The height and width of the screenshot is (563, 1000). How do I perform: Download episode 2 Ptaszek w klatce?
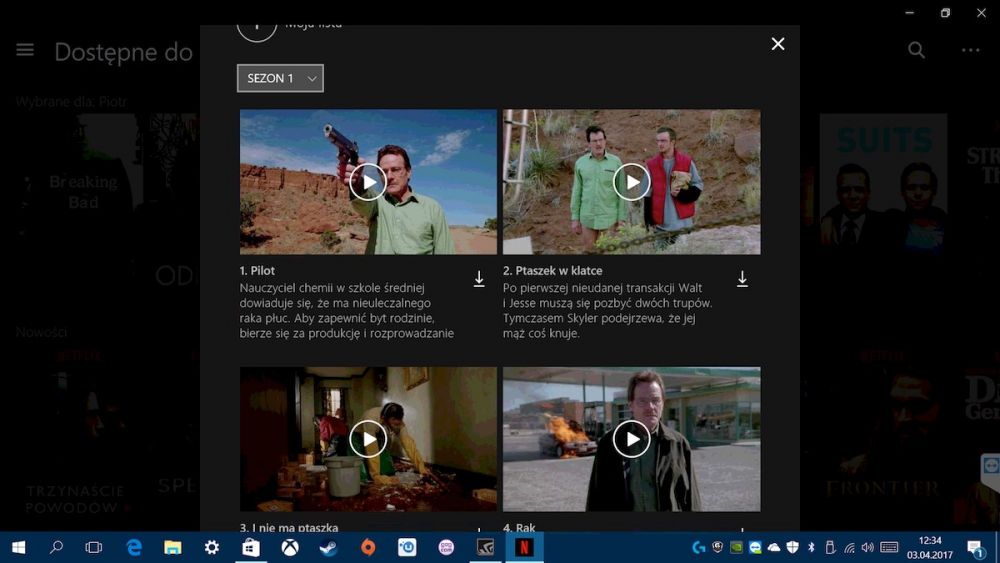point(742,279)
